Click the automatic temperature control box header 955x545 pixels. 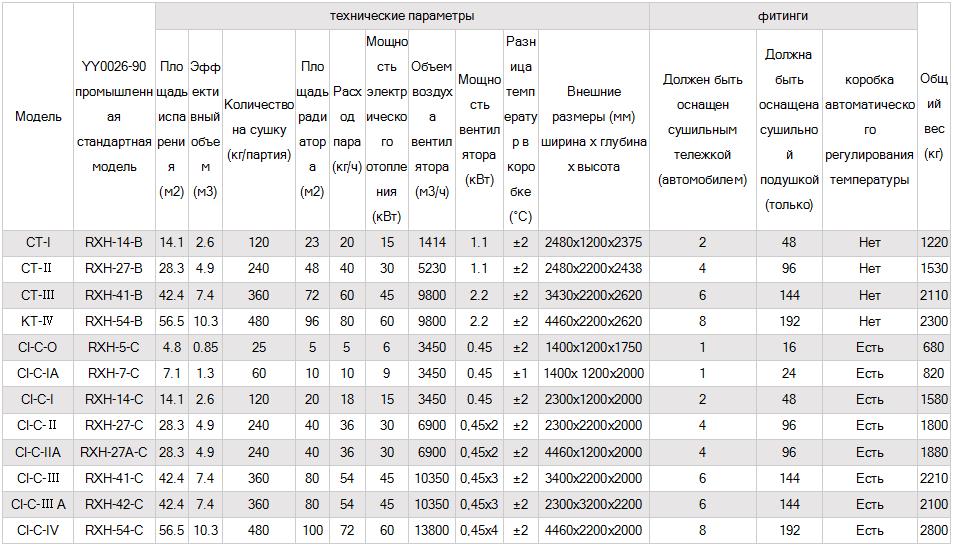869,129
